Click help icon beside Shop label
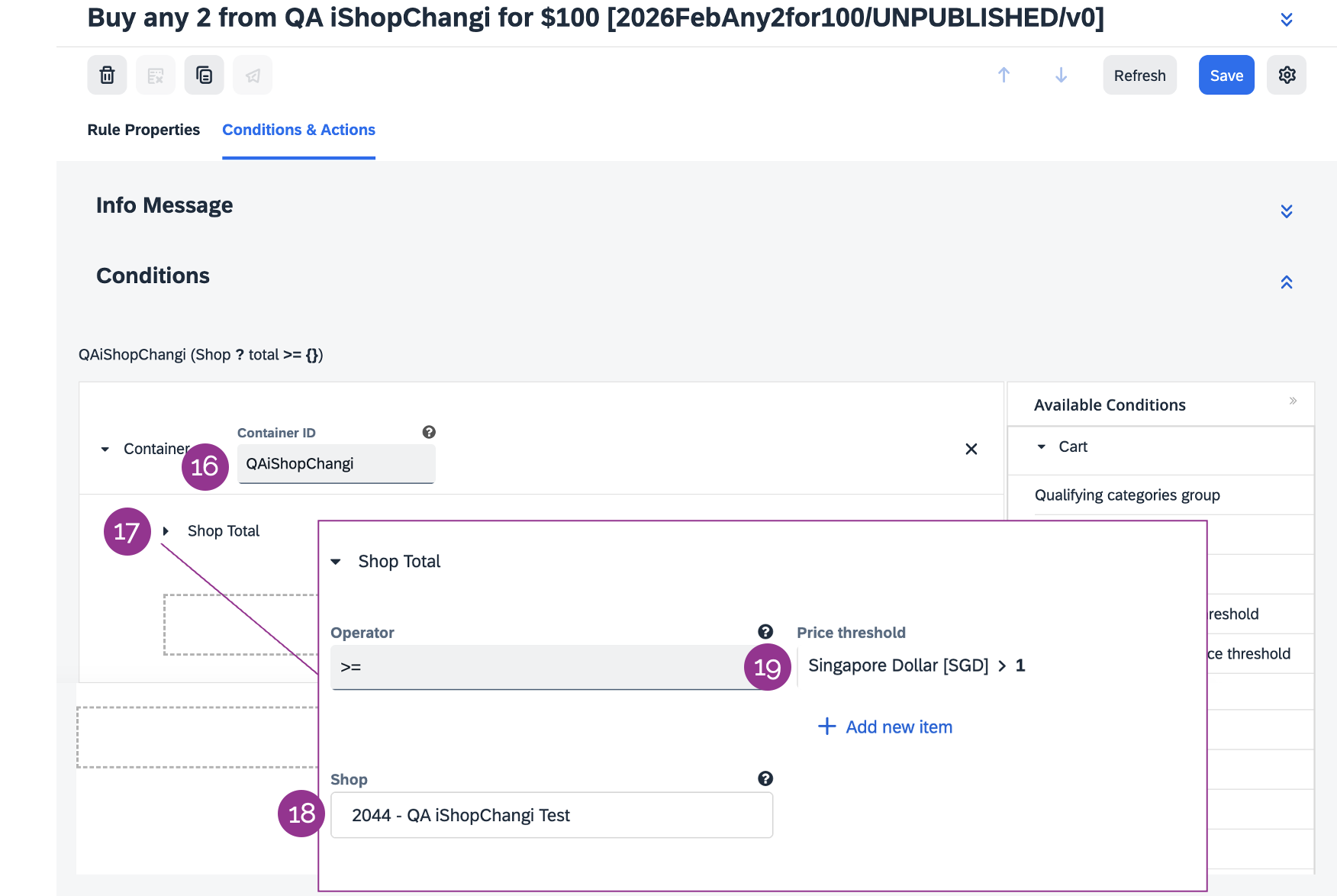1337x896 pixels. (x=765, y=778)
